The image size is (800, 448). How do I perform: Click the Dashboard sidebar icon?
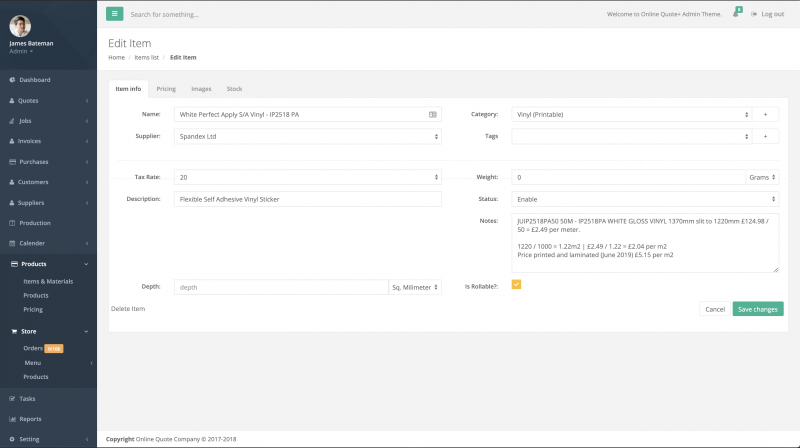12,80
